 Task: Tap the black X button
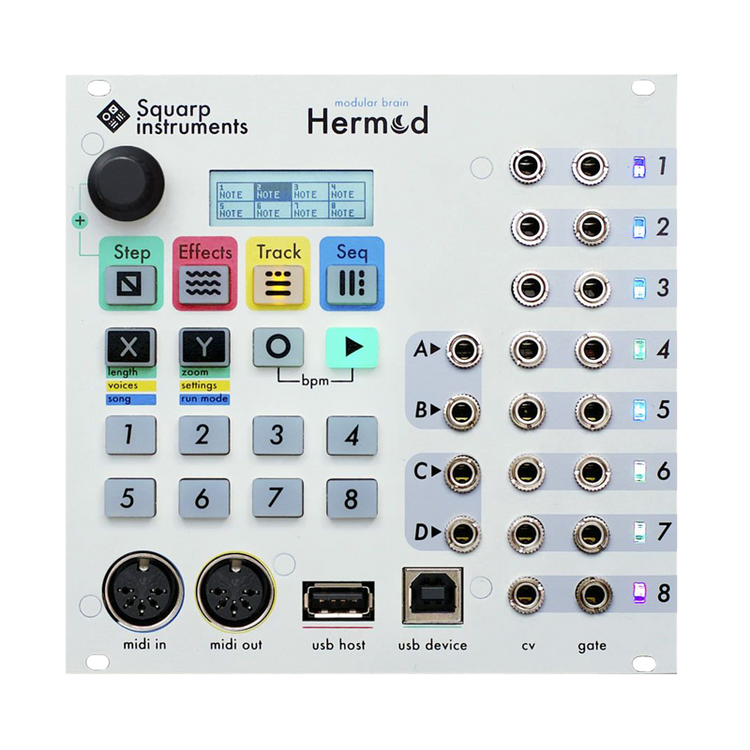click(130, 347)
